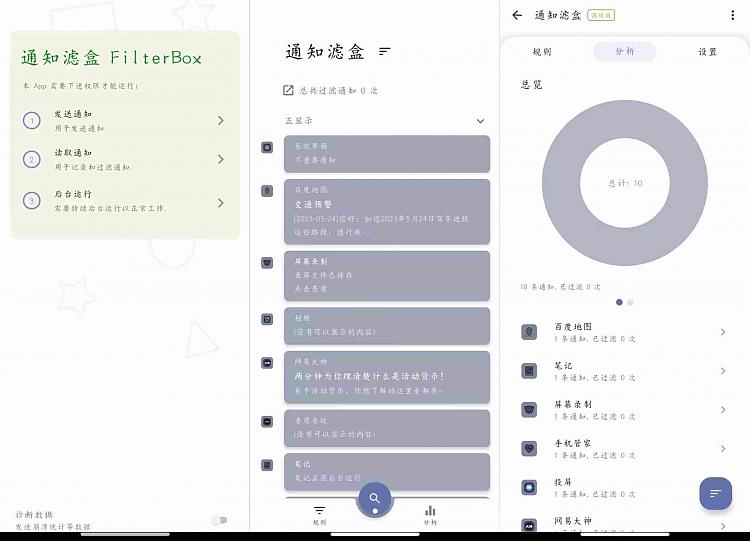Open the 手机管家 analysis row title

[x=572, y=443]
